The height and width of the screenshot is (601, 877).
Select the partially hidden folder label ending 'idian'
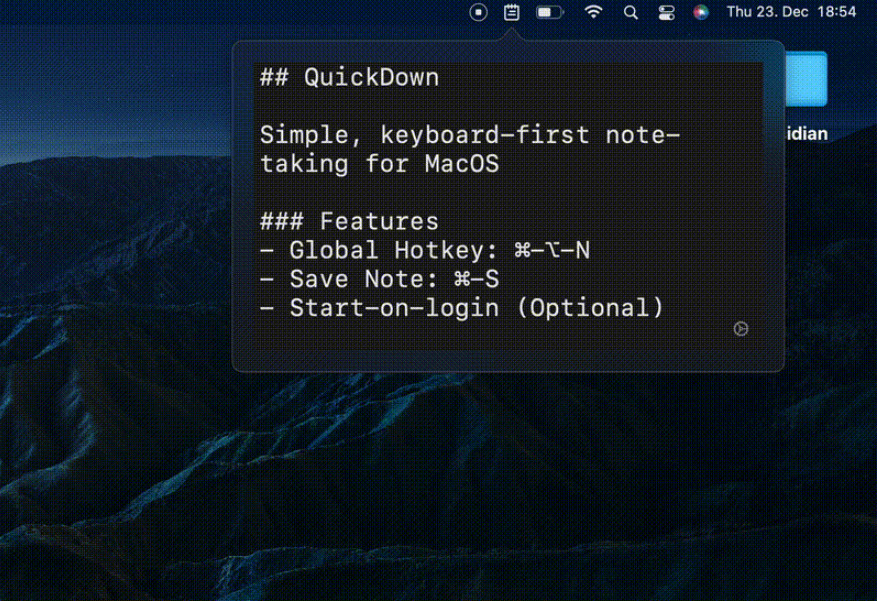[x=806, y=134]
